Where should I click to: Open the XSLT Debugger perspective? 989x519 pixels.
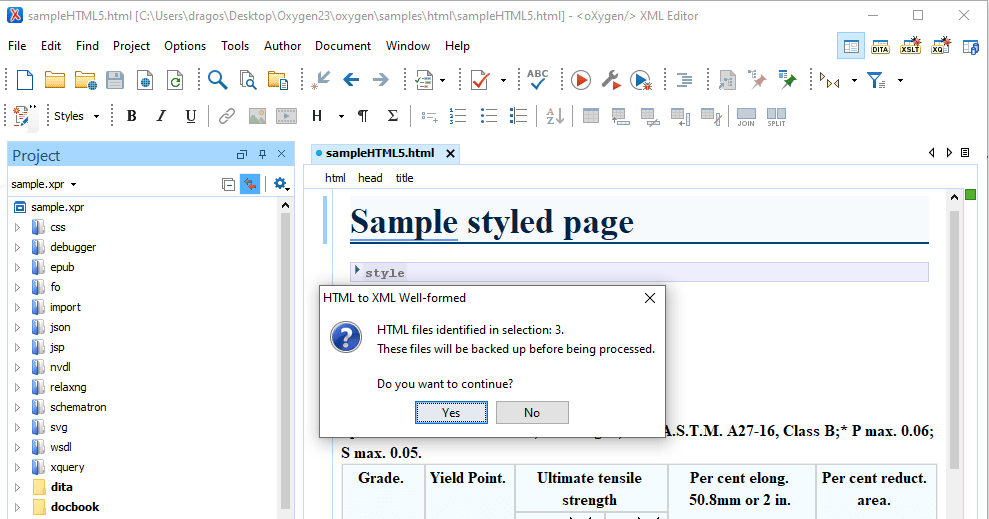pyautogui.click(x=910, y=46)
